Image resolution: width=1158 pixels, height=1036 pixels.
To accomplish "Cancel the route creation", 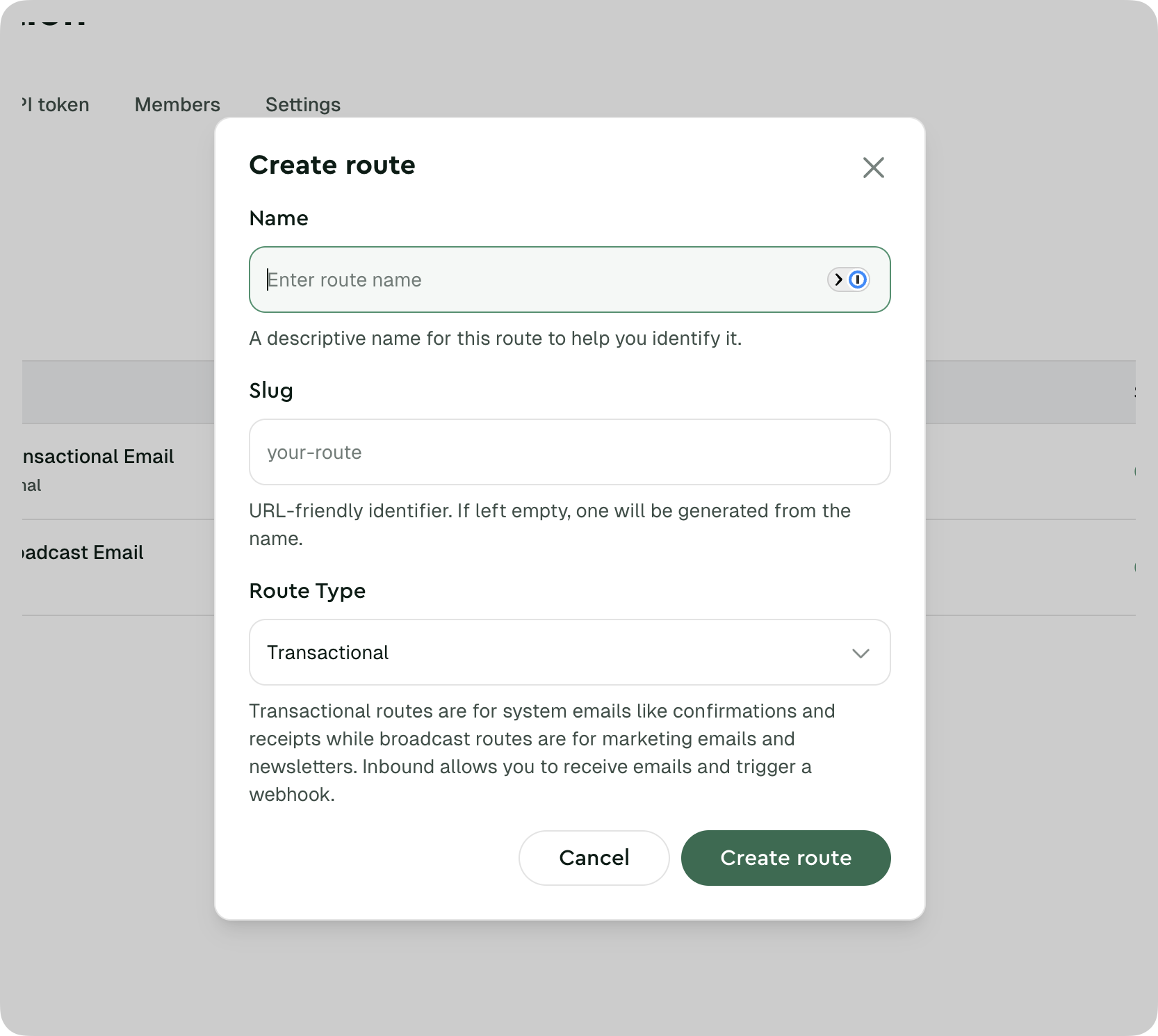I will (593, 858).
